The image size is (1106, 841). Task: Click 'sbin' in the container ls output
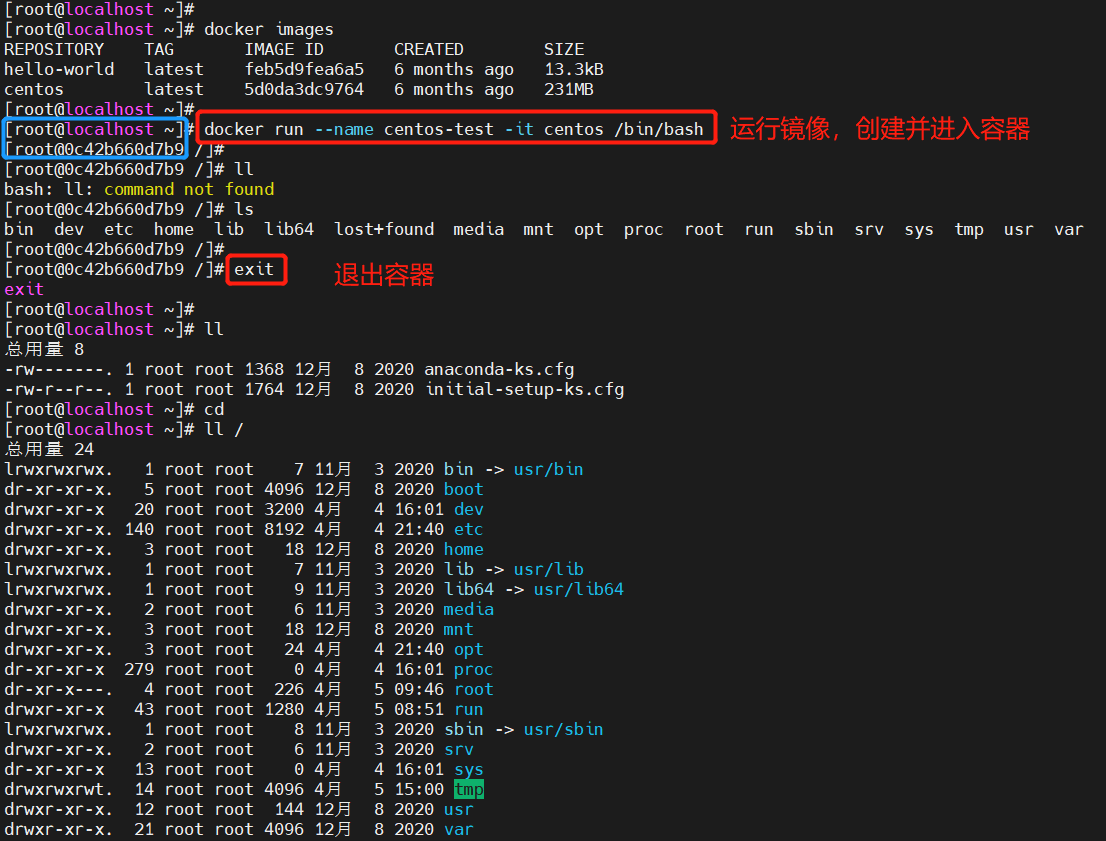click(x=814, y=229)
